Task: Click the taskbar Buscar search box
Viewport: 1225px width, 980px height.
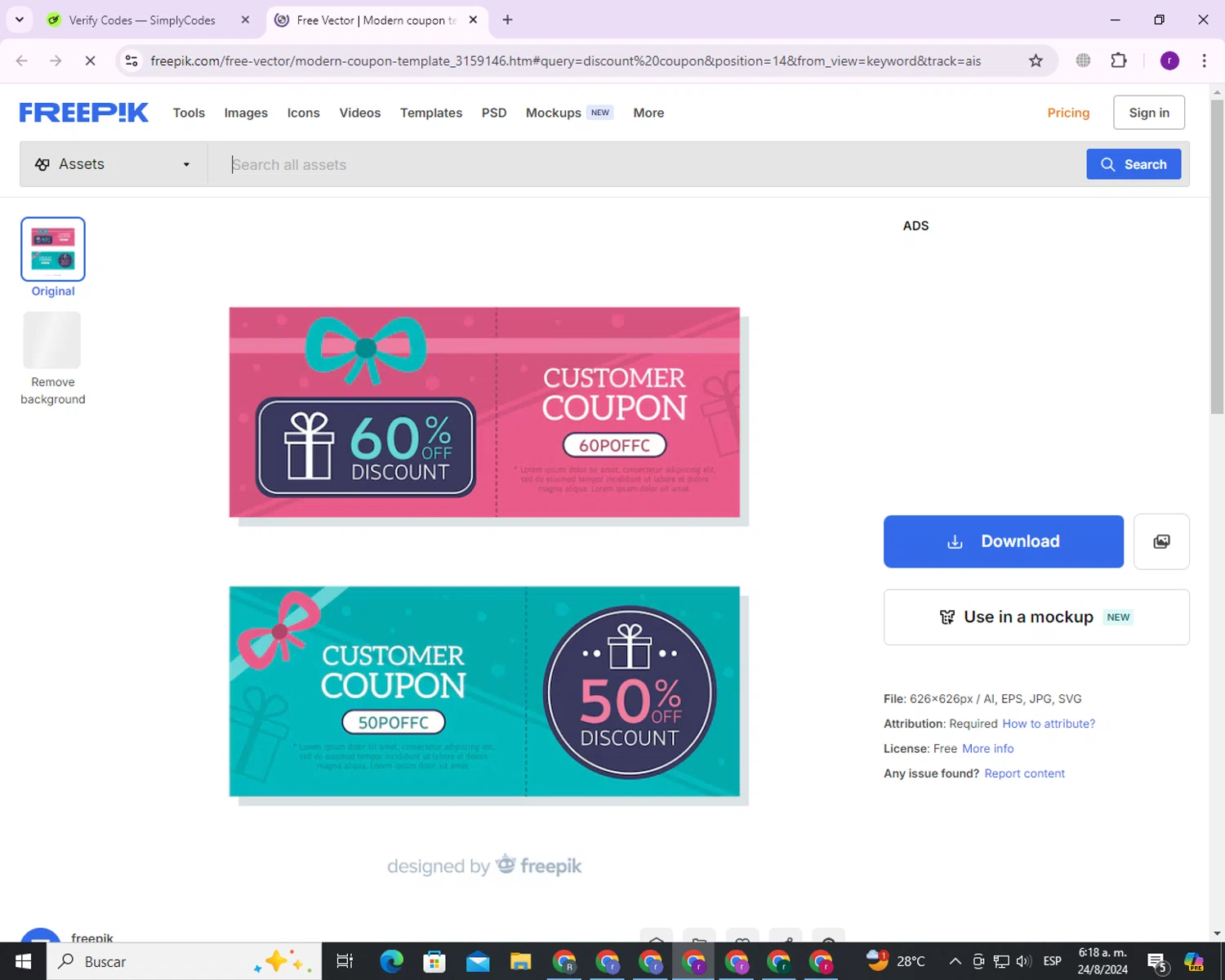Action: 185,961
